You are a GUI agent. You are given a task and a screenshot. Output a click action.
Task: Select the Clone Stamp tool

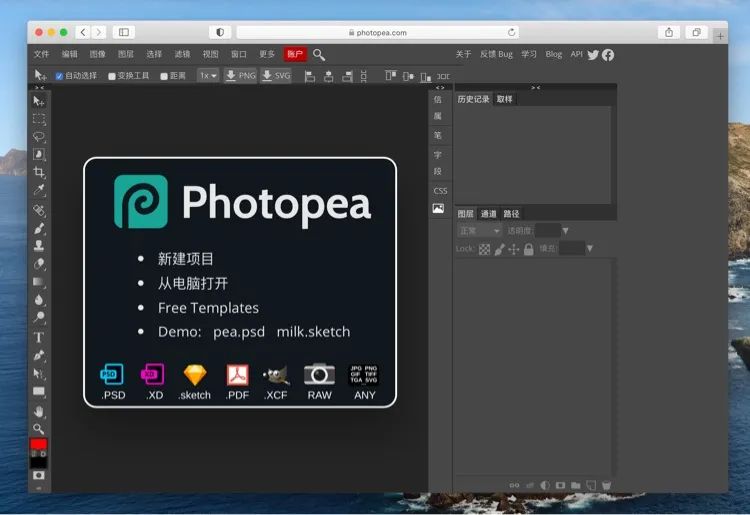pos(39,246)
